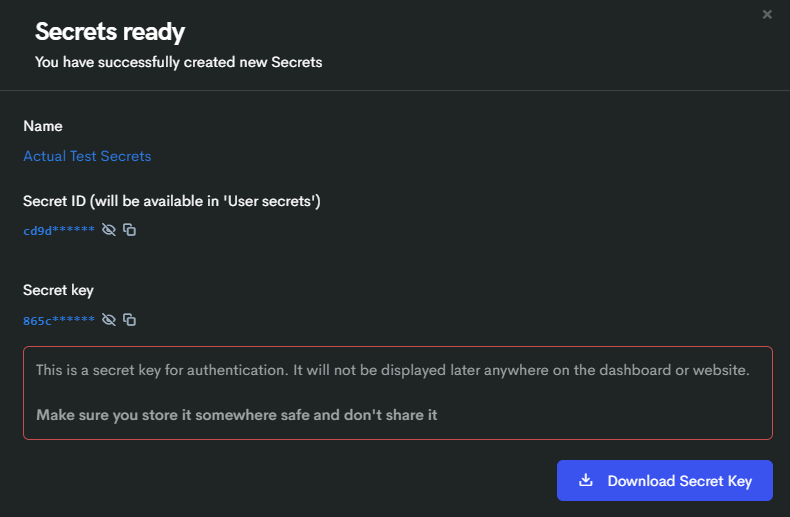Click the divider line below the header
The height and width of the screenshot is (517, 790).
tap(395, 91)
